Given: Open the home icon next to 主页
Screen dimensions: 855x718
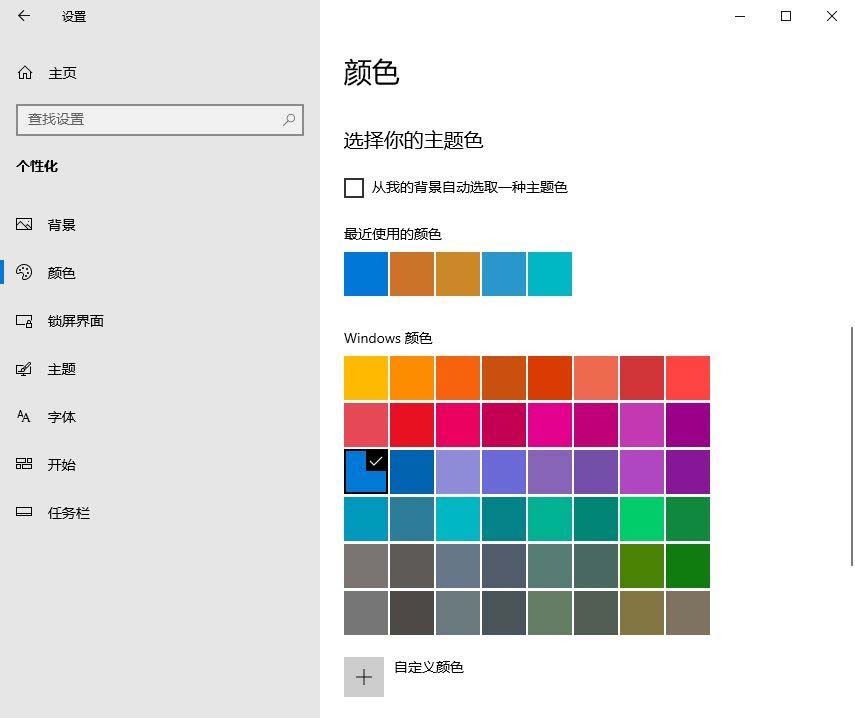Looking at the screenshot, I should pyautogui.click(x=23, y=72).
